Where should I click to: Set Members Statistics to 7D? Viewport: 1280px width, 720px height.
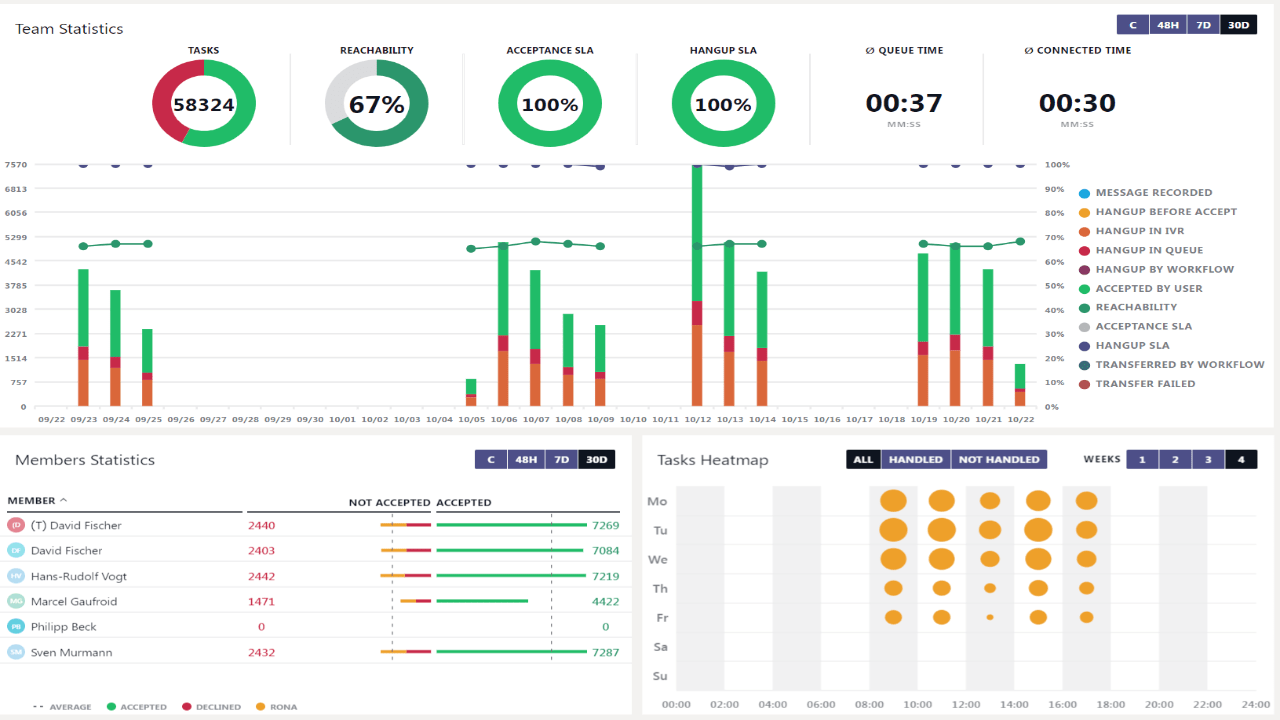tap(561, 460)
